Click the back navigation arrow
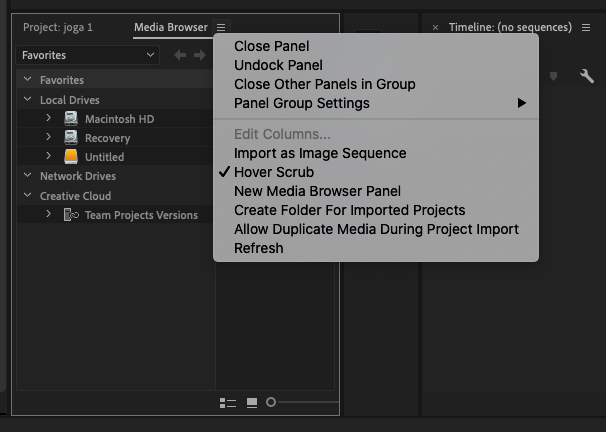 pos(180,55)
